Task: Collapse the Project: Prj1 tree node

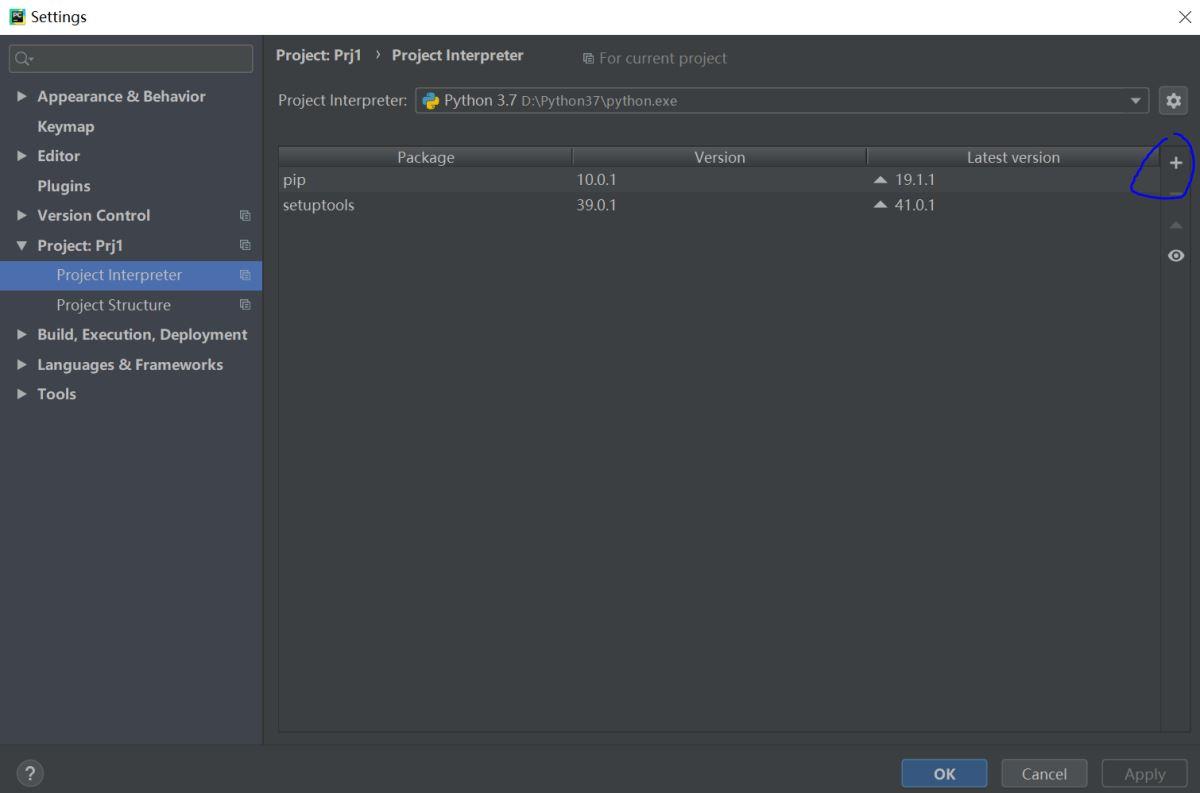Action: point(22,246)
